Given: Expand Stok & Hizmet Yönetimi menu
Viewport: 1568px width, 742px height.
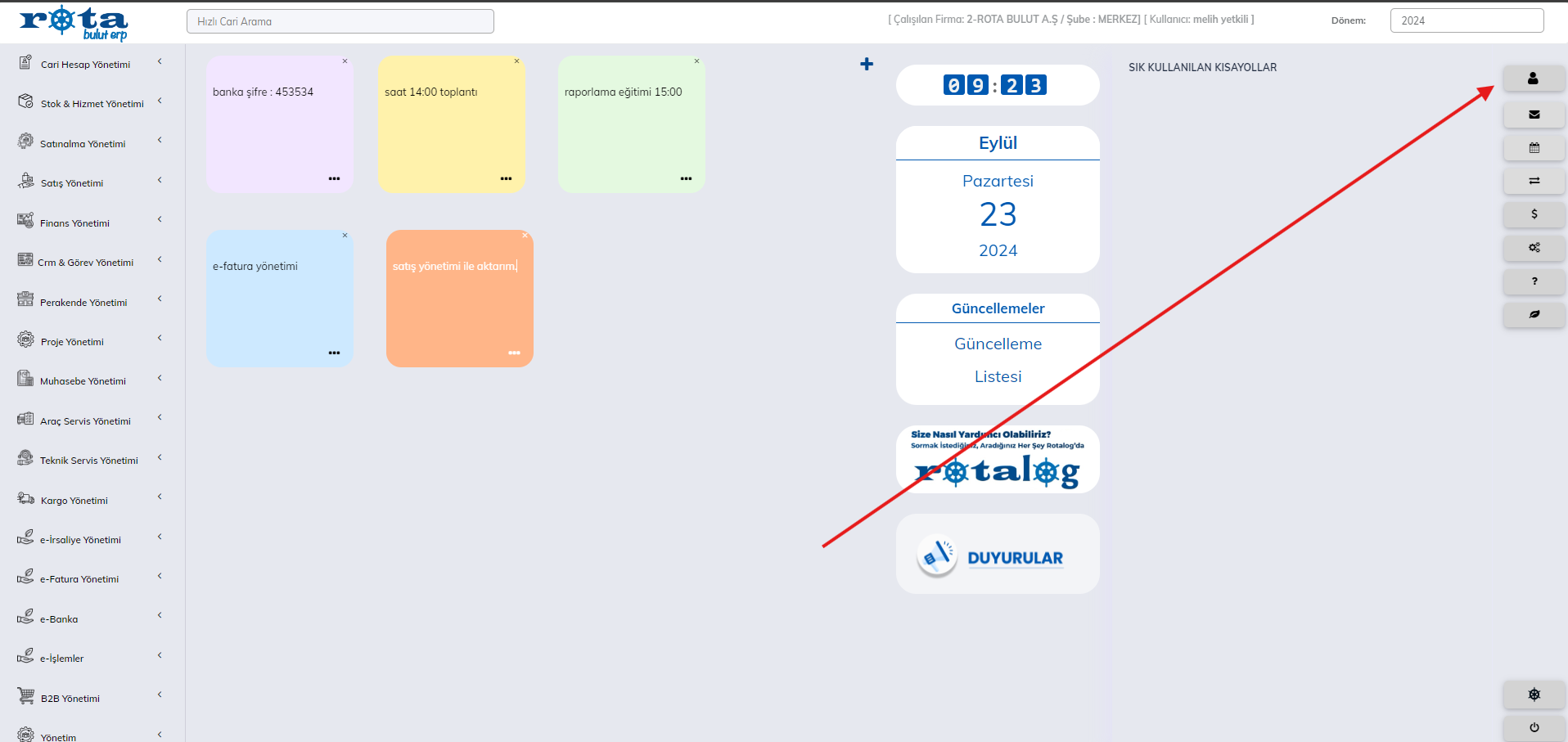Looking at the screenshot, I should coord(92,104).
